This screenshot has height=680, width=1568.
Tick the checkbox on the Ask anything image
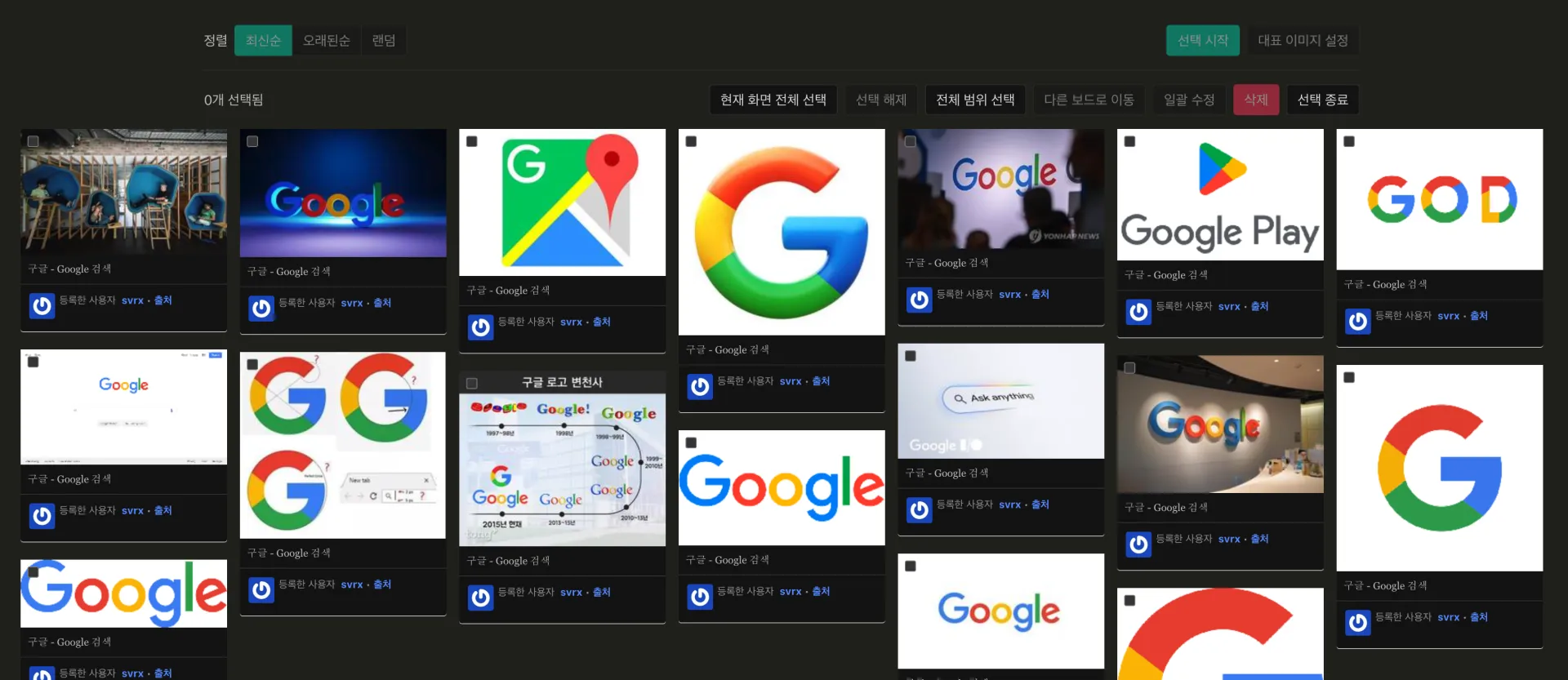click(x=911, y=356)
